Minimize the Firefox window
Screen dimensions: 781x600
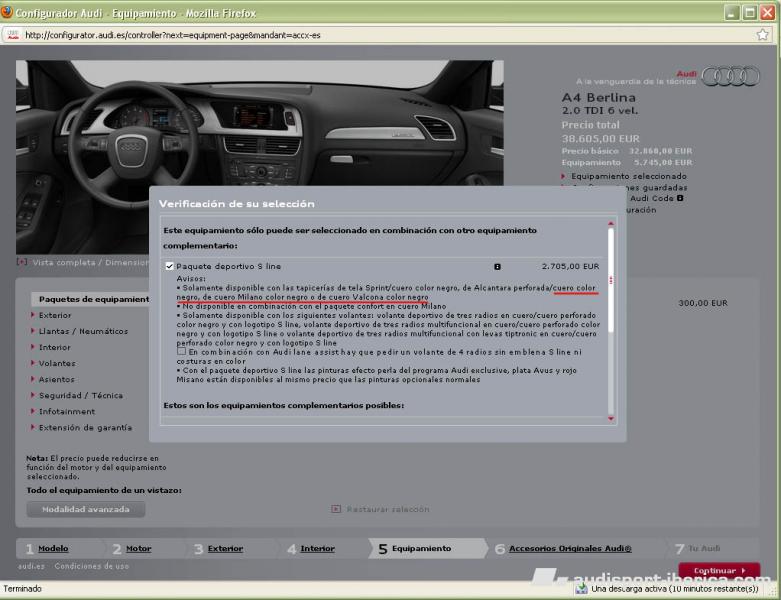(731, 12)
